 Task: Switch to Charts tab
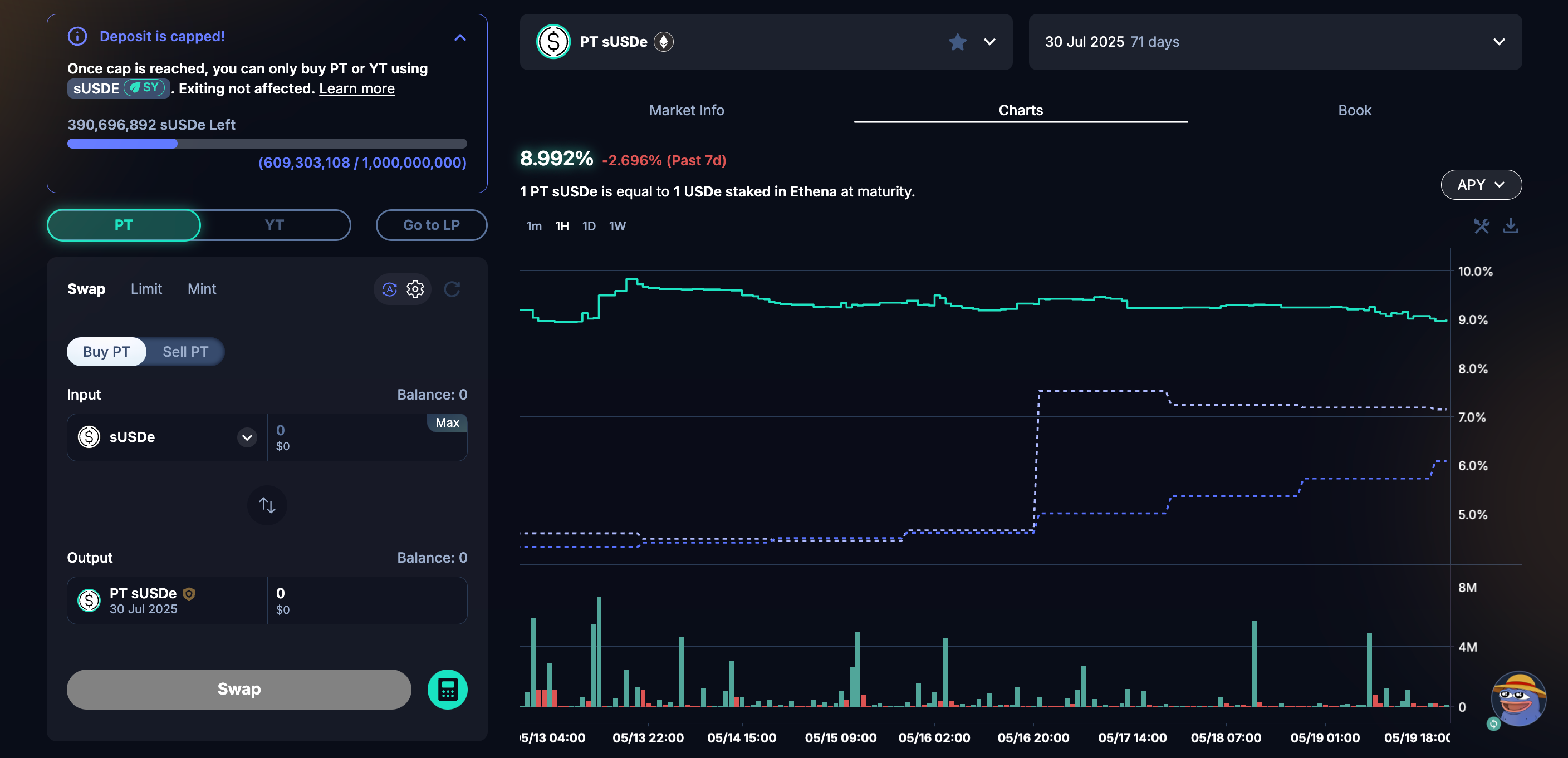[1021, 110]
